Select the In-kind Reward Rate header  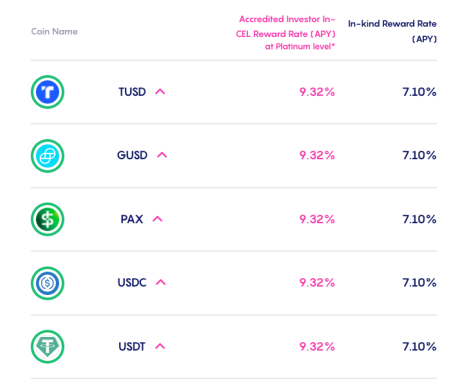[x=392, y=31]
